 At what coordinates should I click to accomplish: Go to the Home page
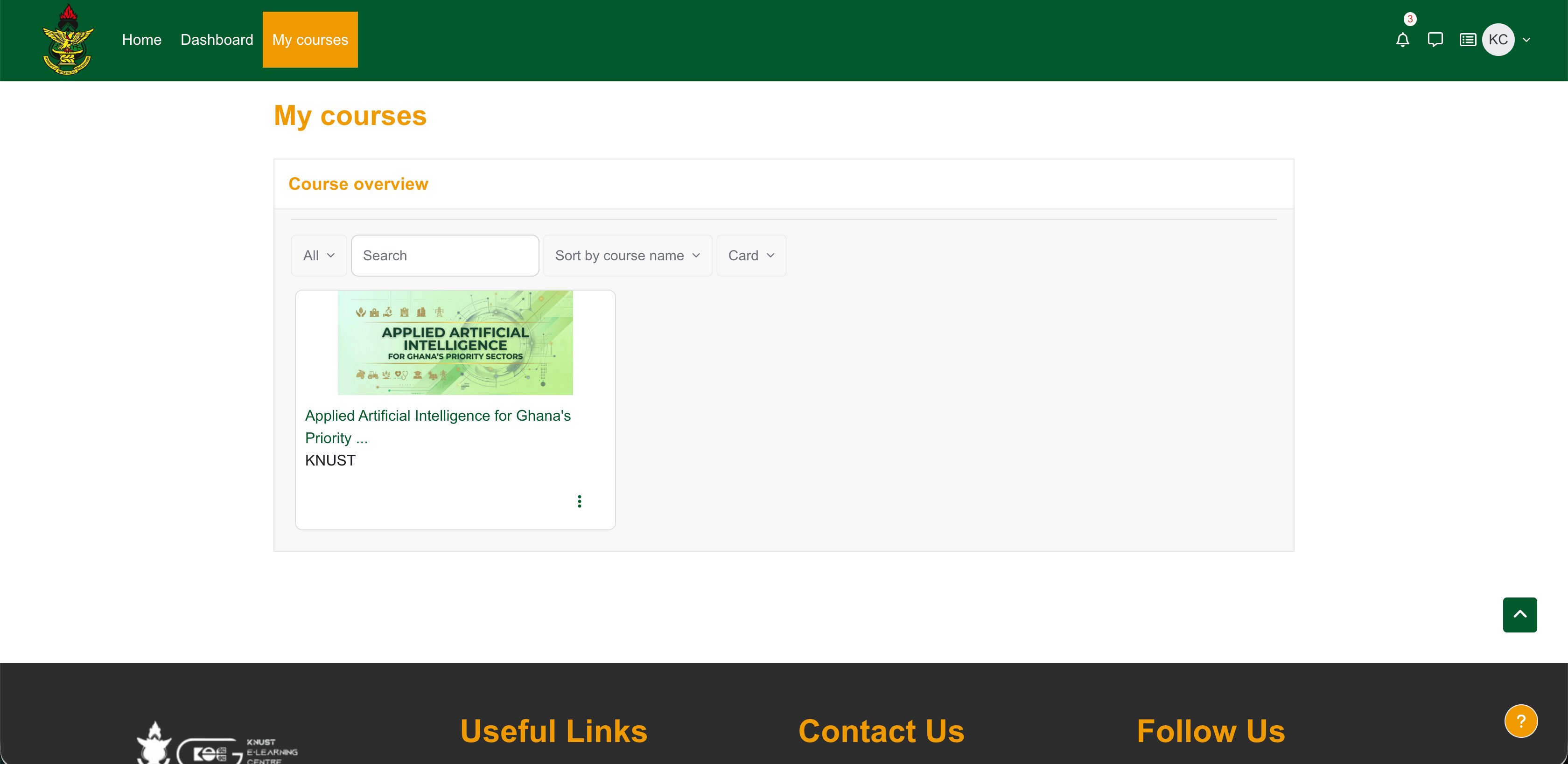pyautogui.click(x=142, y=40)
